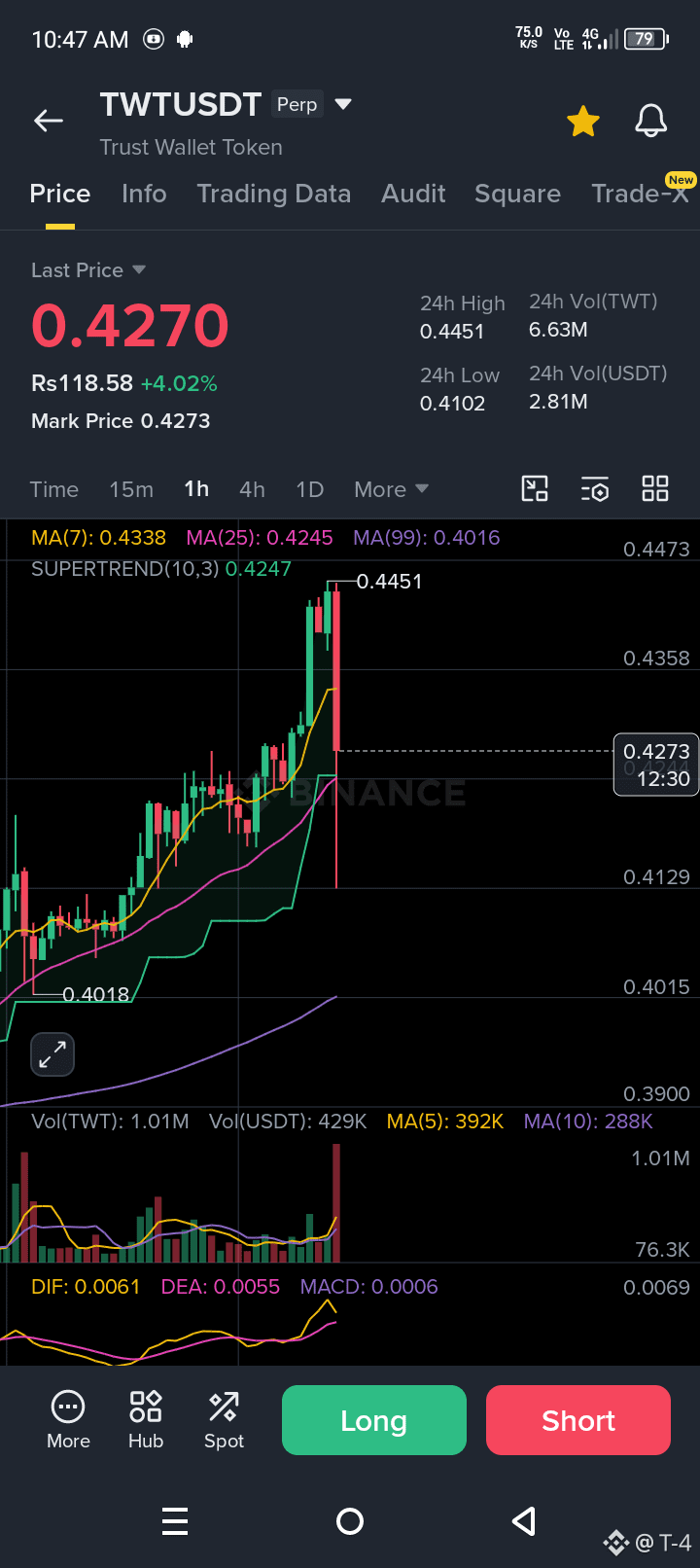Screen dimensions: 700x1568
Task: Tap the Vol(TWT): 1.01M label
Action: [110, 1122]
